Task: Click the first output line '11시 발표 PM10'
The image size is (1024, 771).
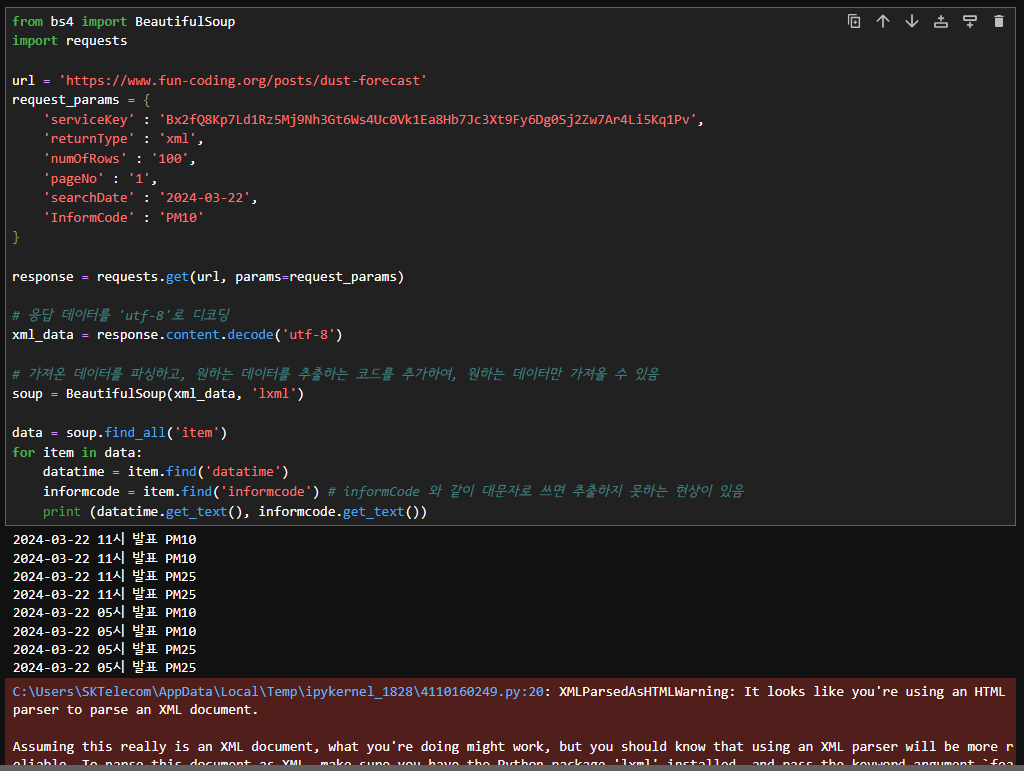Action: click(104, 539)
